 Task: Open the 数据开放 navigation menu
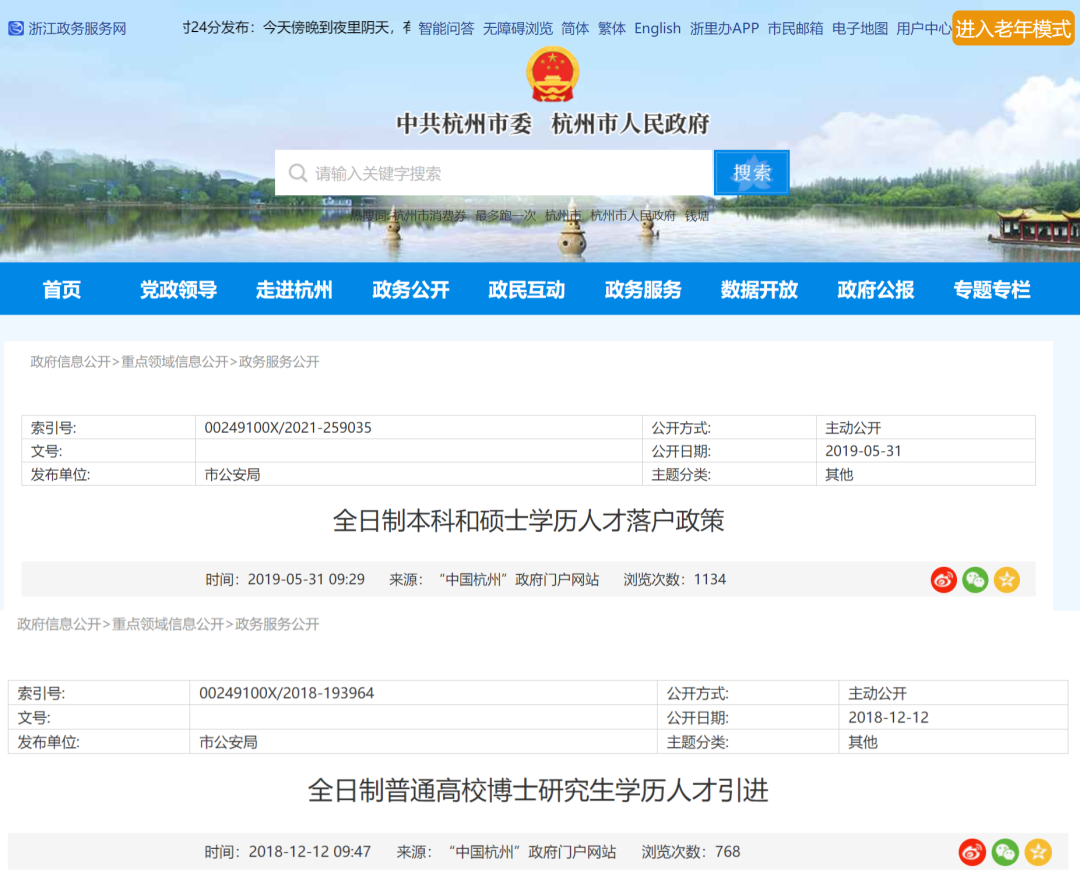coord(759,290)
